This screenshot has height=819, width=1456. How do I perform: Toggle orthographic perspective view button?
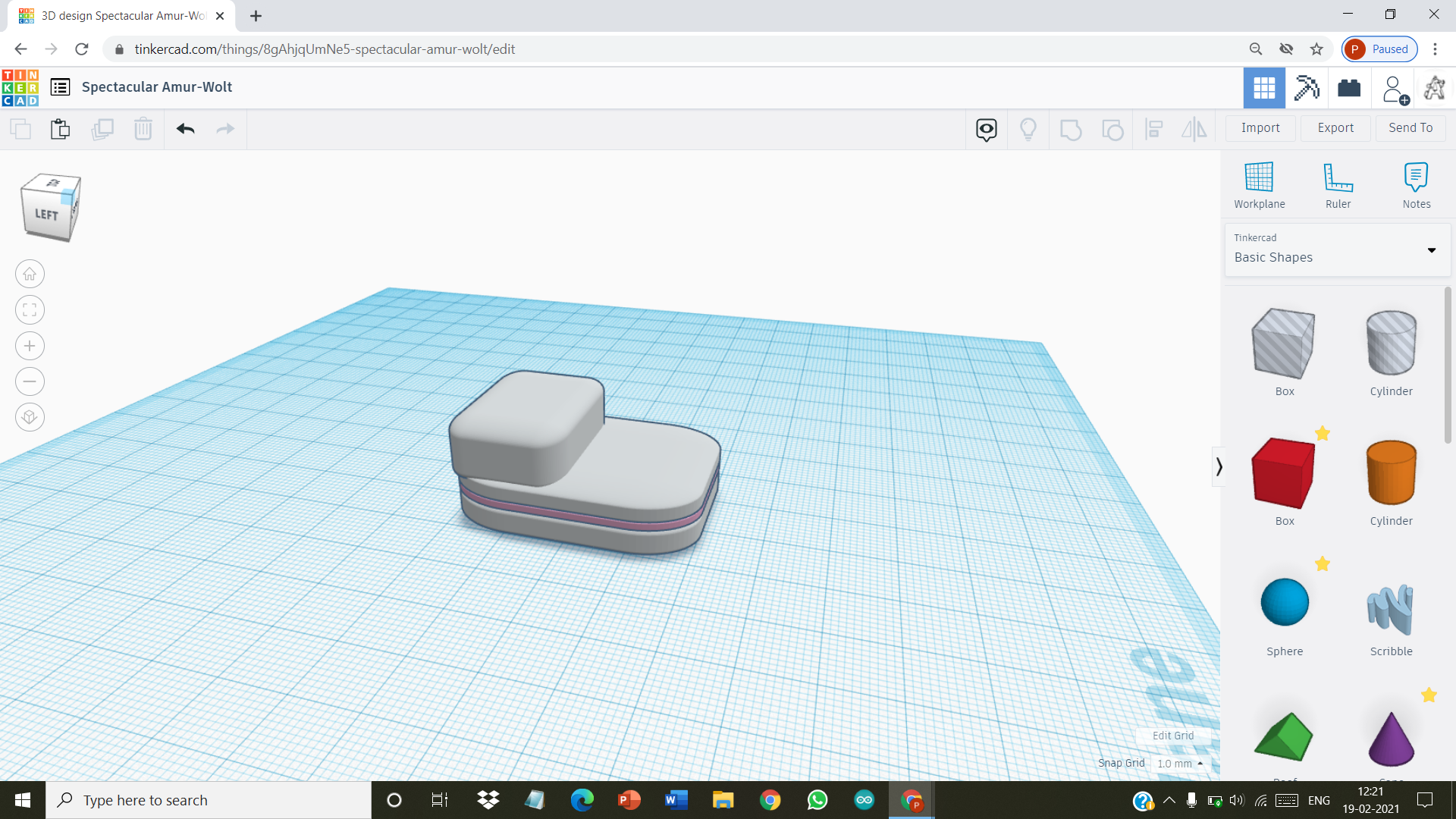[x=30, y=417]
